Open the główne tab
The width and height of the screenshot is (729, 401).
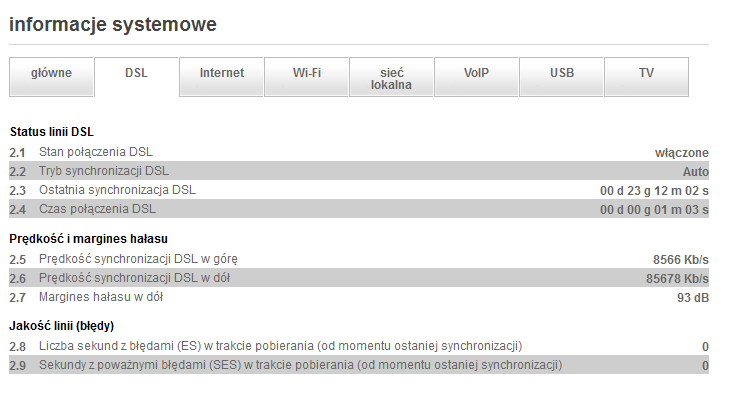click(x=51, y=74)
